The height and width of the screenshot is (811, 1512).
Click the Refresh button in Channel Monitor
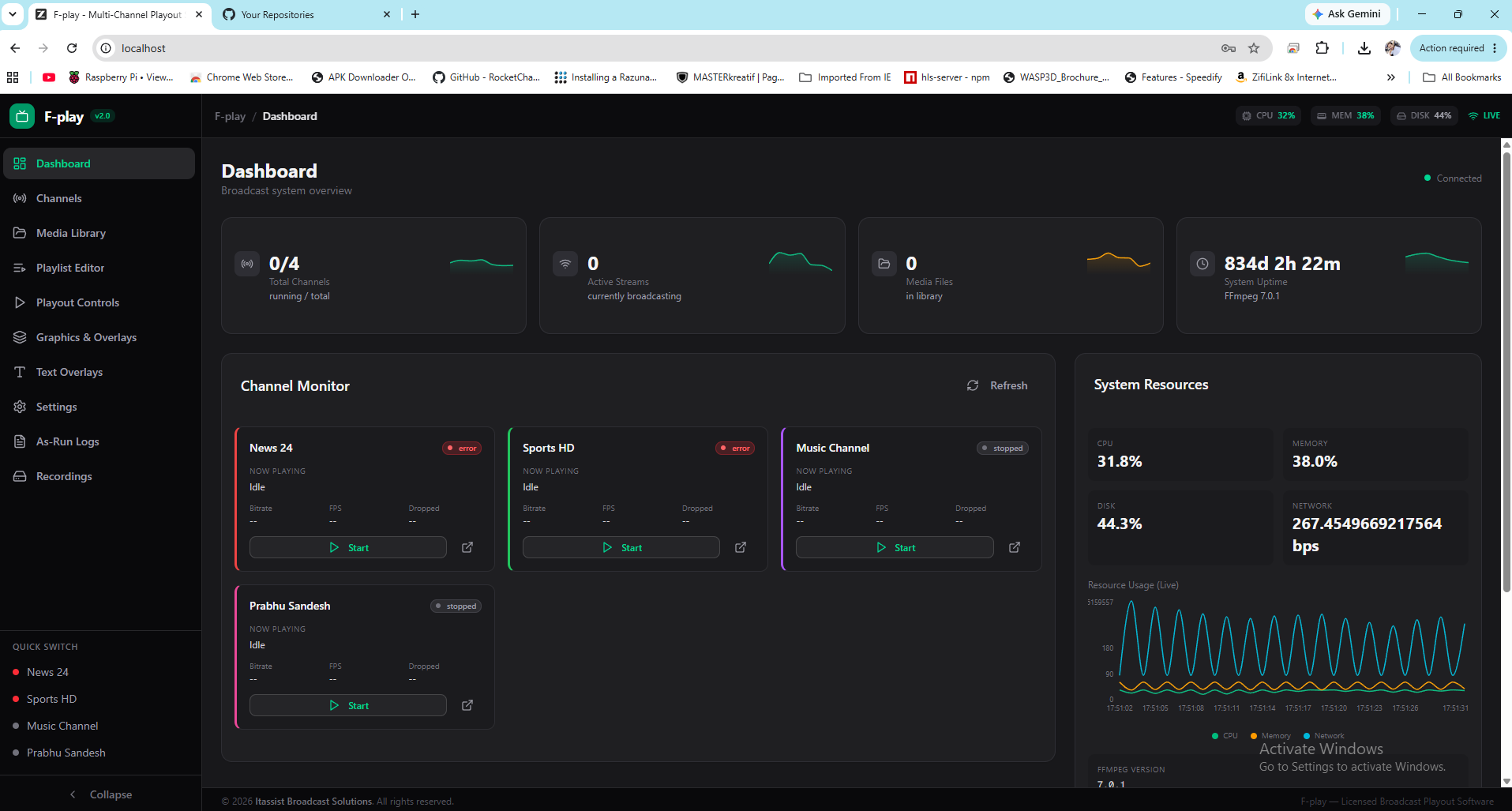pyautogui.click(x=997, y=385)
